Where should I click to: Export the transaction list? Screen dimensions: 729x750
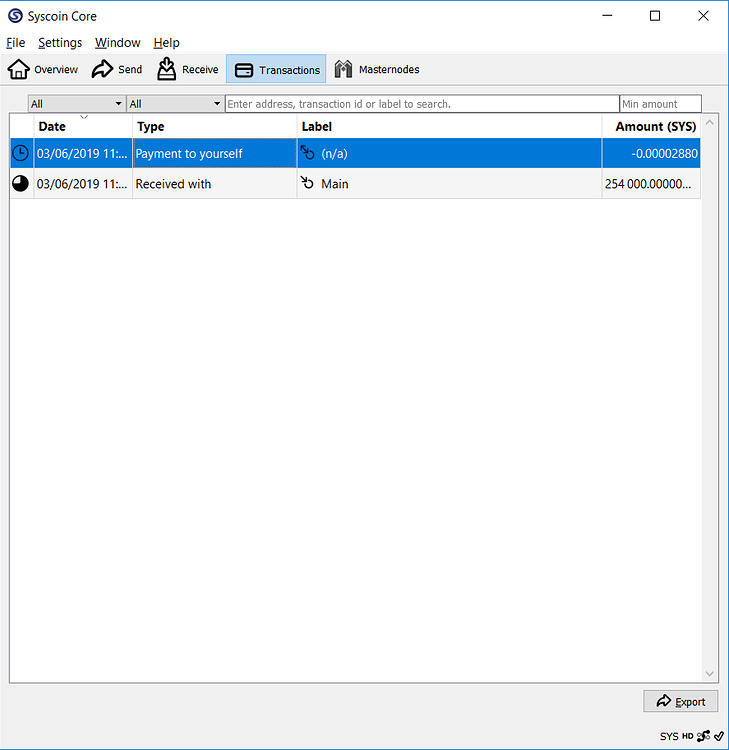(680, 701)
